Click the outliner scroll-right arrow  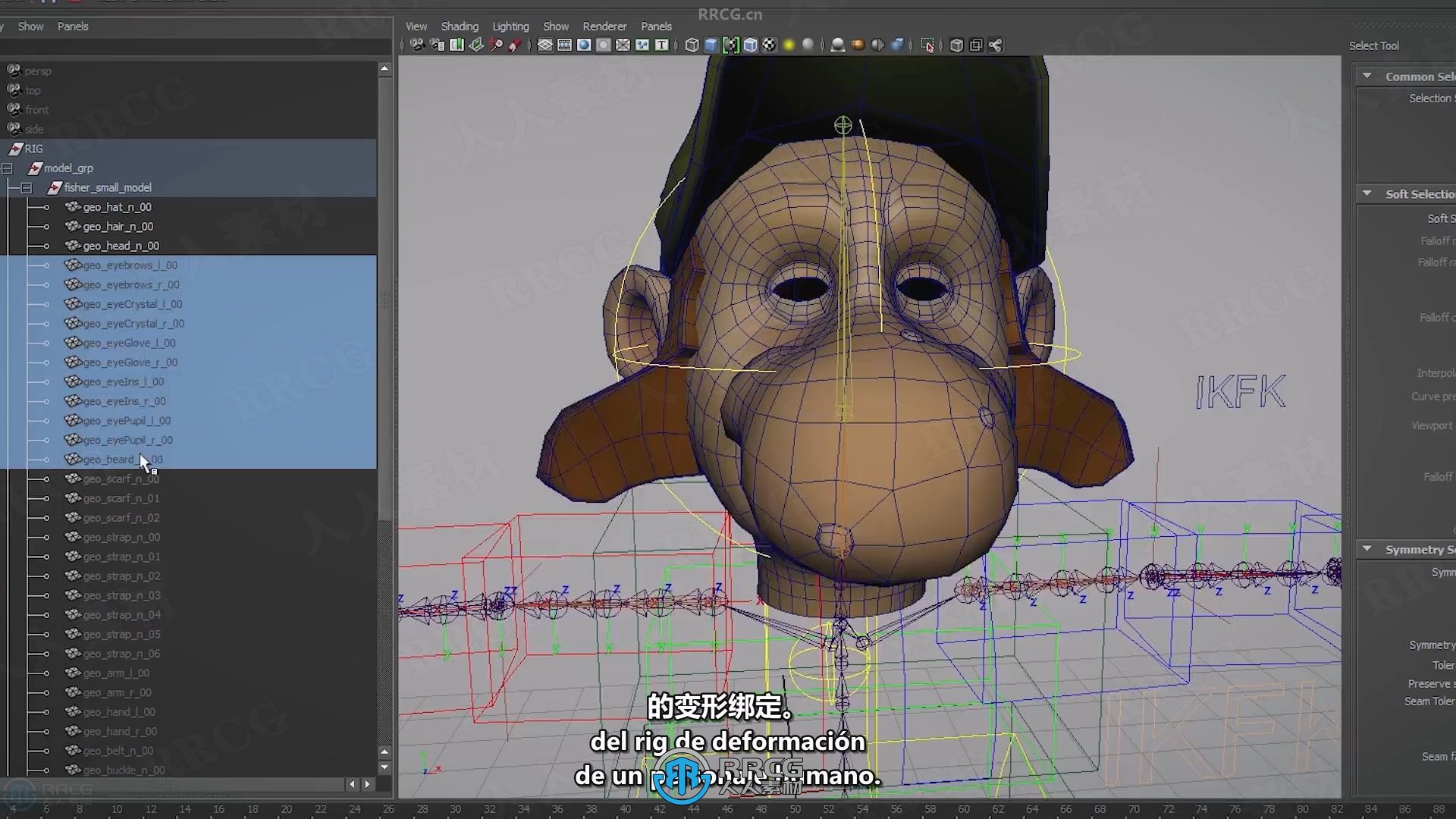(368, 784)
